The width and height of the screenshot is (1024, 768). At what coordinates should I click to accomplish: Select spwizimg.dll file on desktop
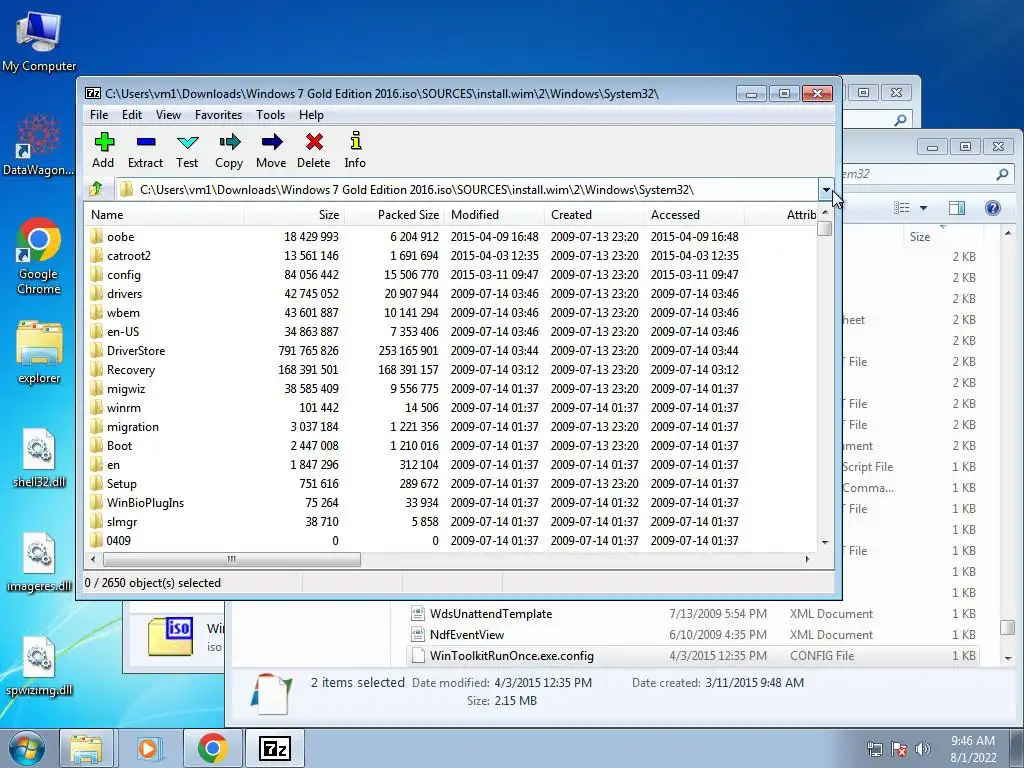[x=39, y=667]
